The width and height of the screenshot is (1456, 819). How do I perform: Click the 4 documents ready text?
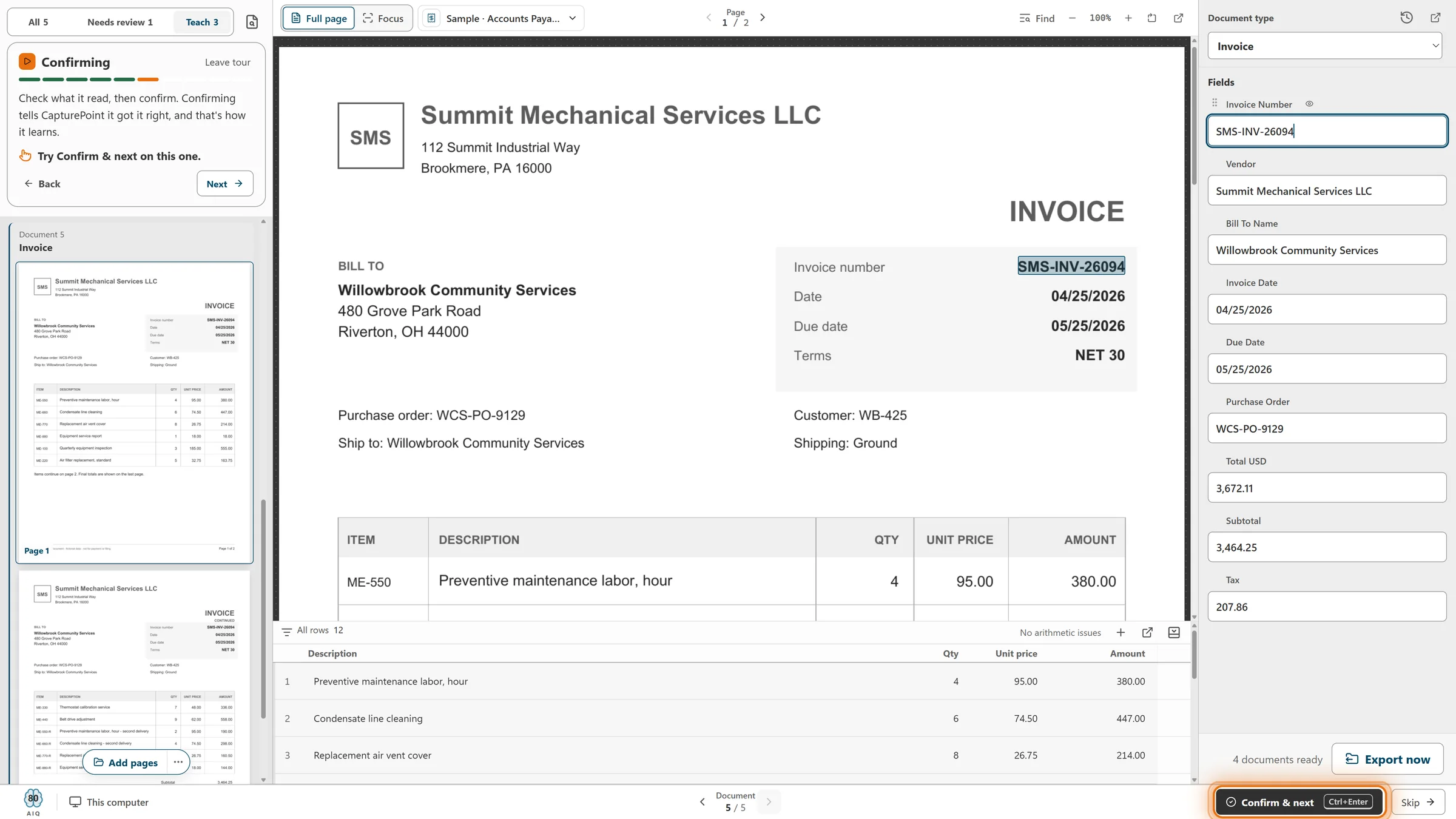point(1277,760)
